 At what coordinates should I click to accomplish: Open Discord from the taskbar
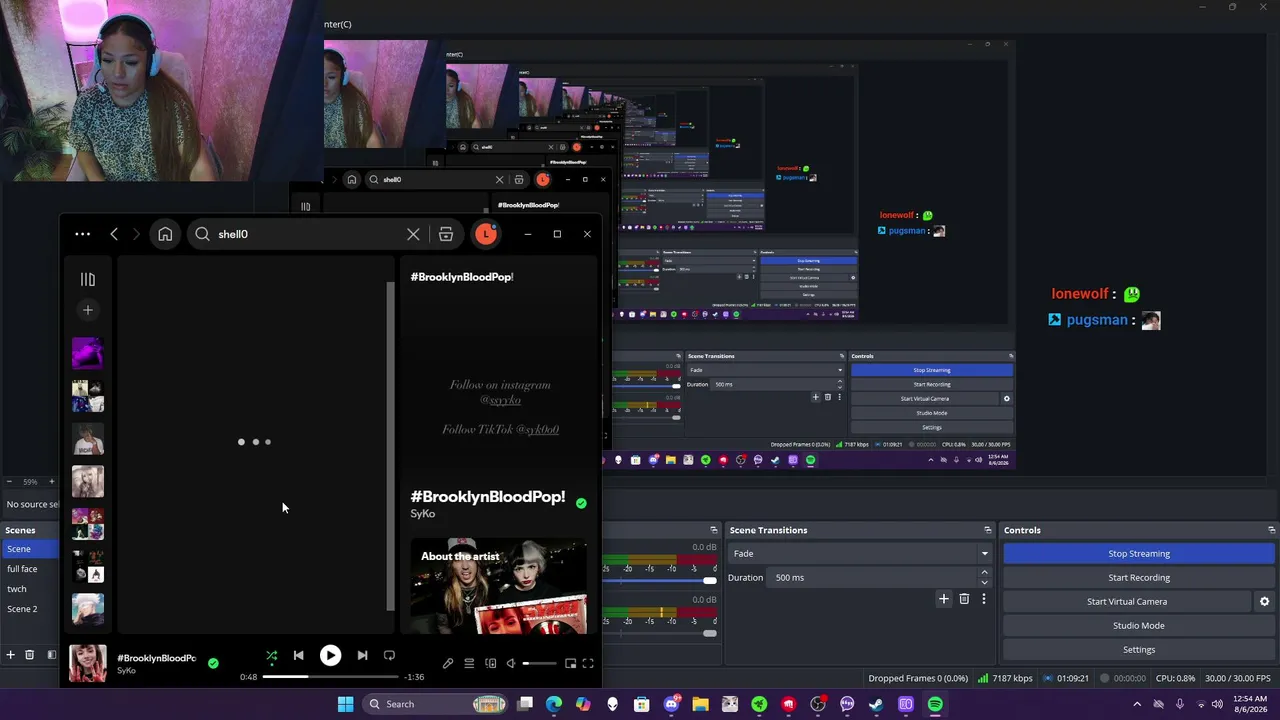[x=671, y=704]
